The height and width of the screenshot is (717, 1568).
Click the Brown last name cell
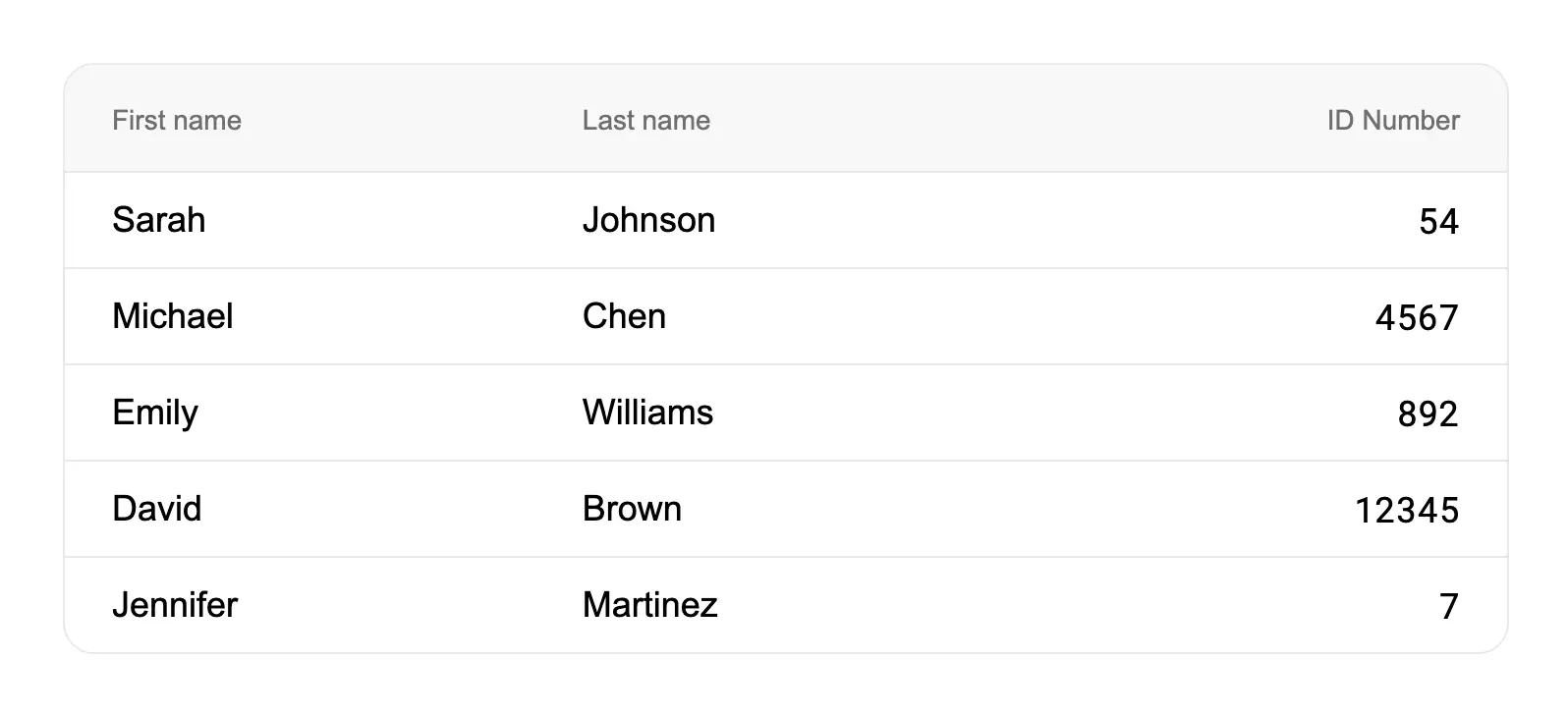click(x=632, y=509)
